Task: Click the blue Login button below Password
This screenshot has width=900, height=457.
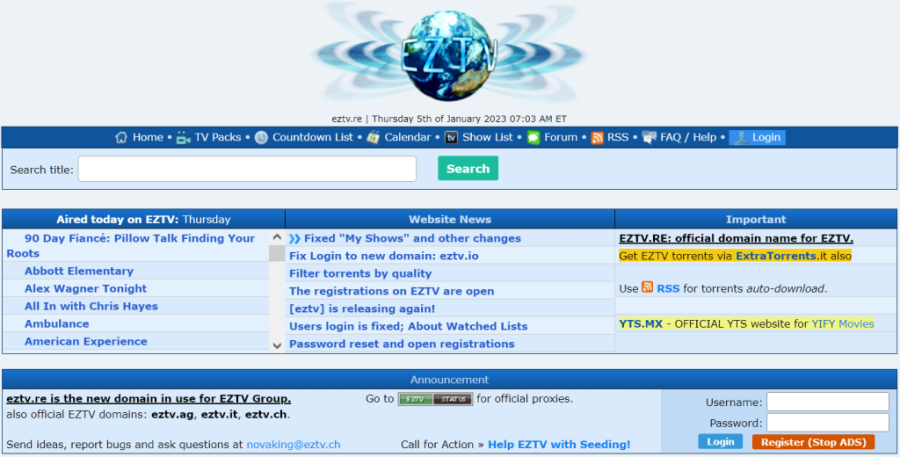Action: click(720, 441)
